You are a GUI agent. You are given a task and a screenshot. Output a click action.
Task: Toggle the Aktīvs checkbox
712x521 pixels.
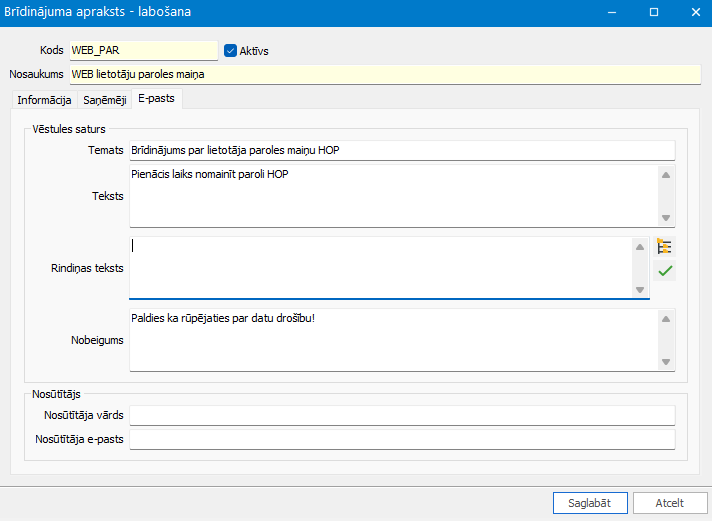(x=230, y=51)
